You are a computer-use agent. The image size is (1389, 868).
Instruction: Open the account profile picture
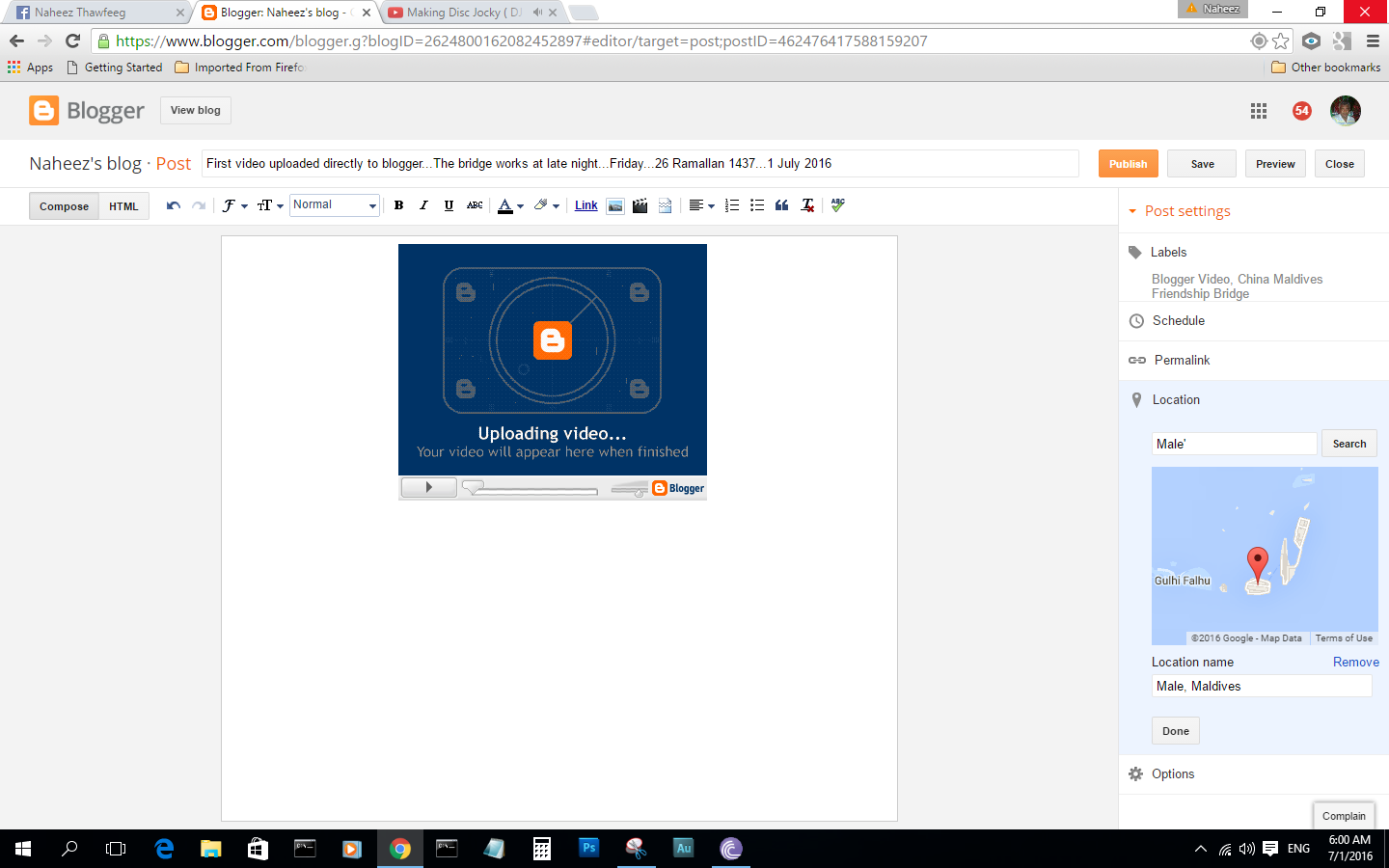(1346, 111)
